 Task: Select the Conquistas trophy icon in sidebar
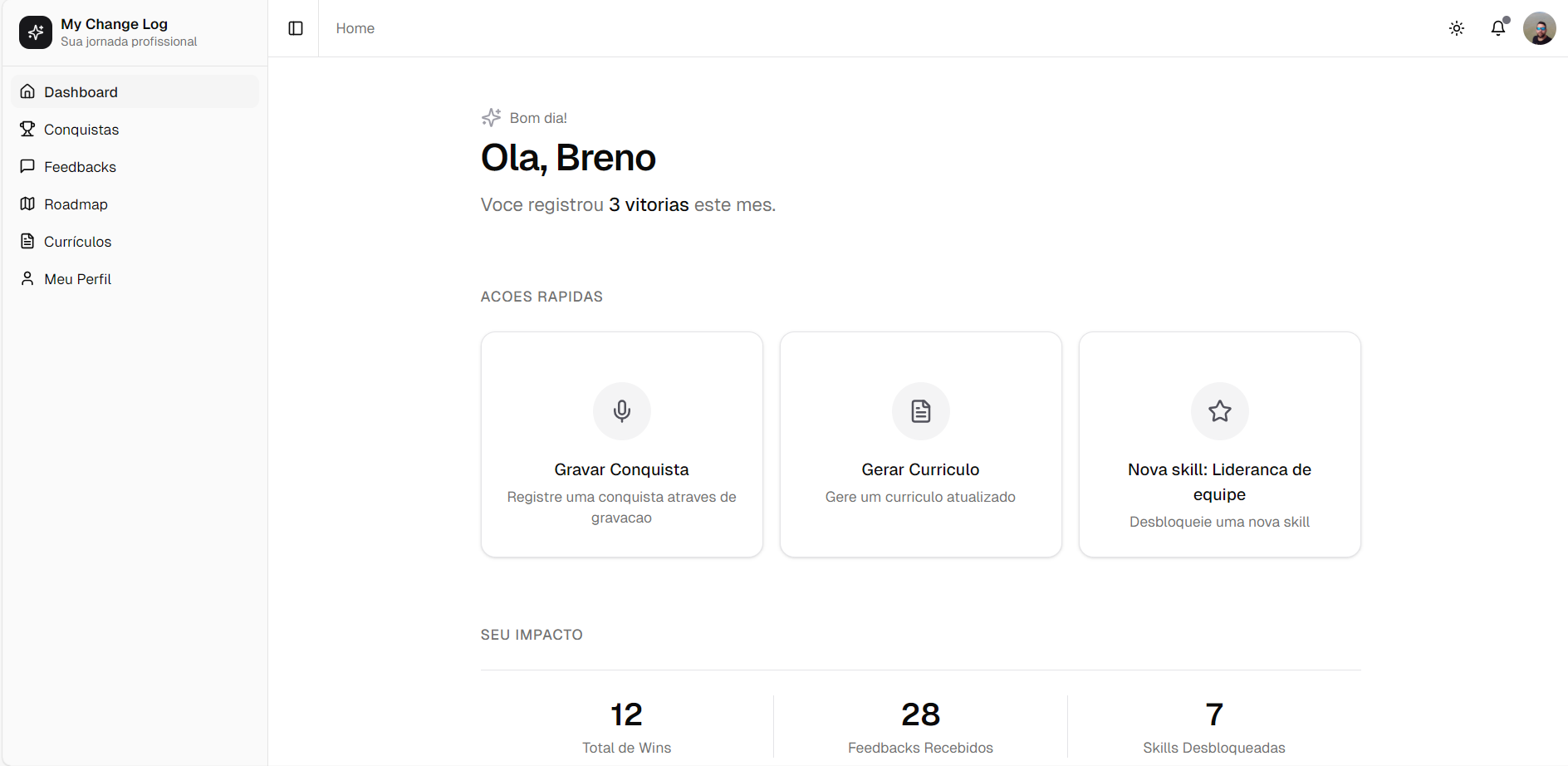(27, 129)
